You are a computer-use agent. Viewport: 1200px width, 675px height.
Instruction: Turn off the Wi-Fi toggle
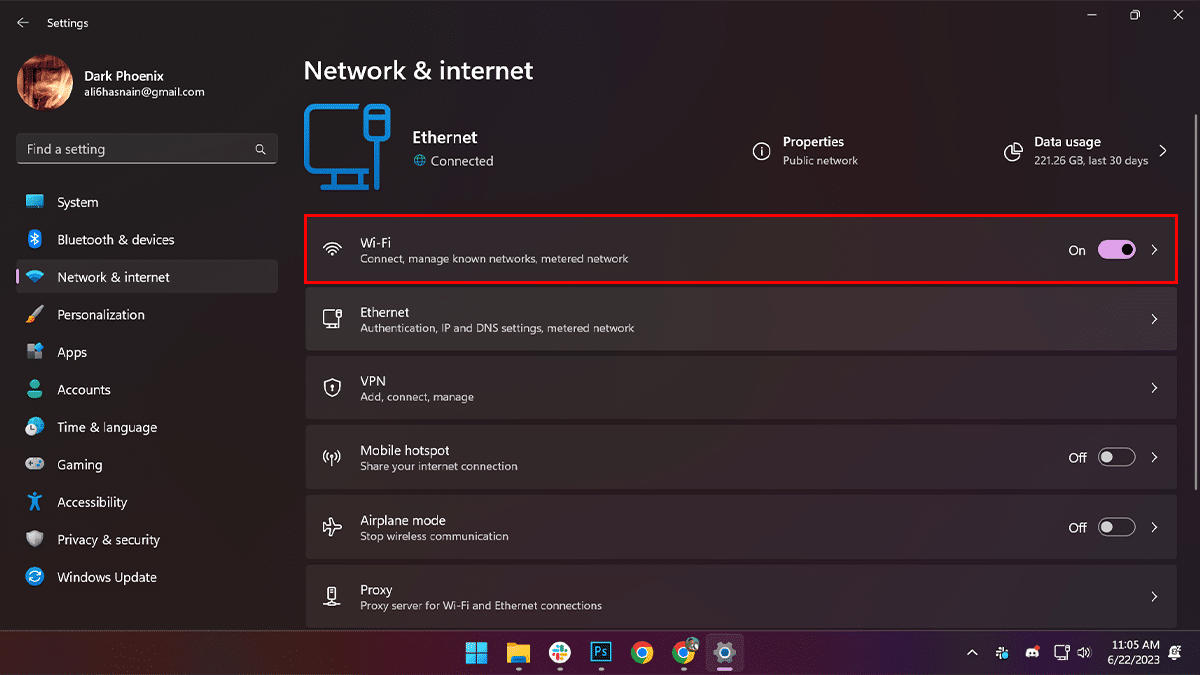pyautogui.click(x=1116, y=250)
